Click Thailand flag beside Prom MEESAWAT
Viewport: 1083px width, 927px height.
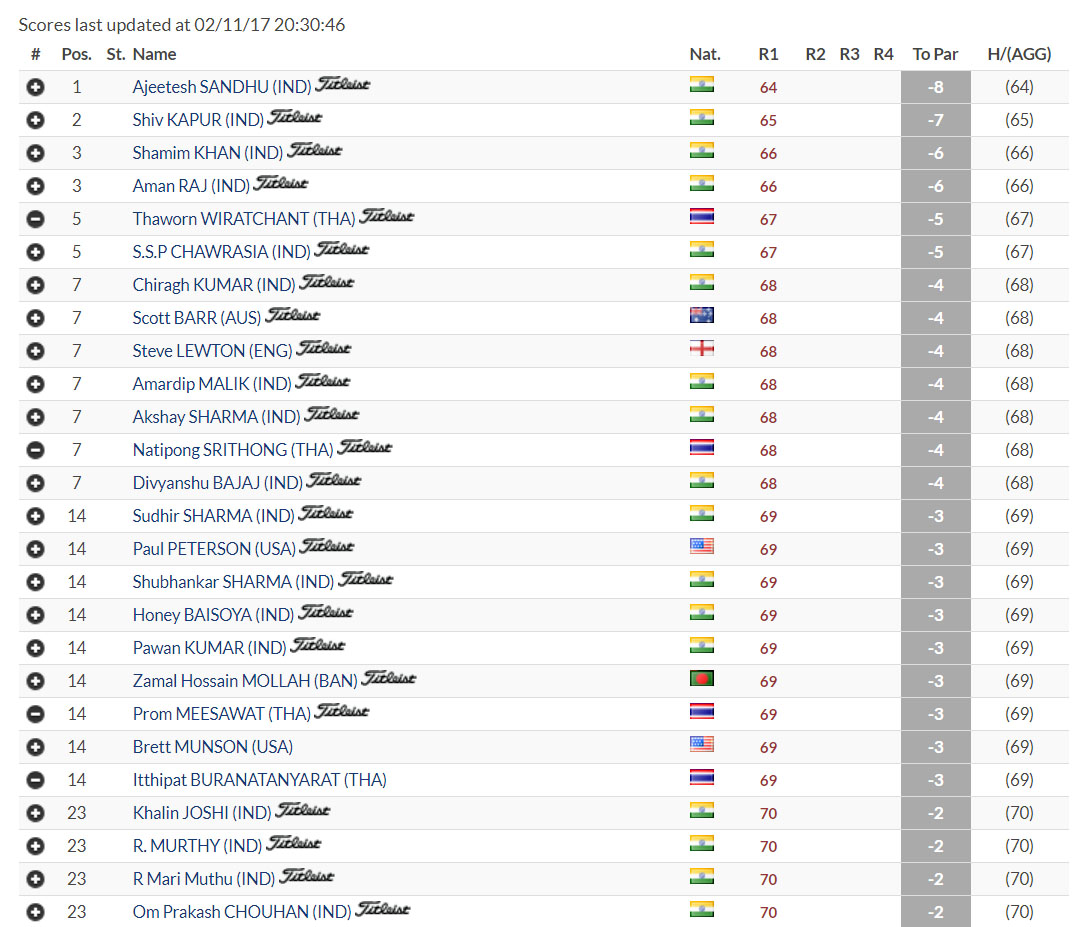(x=702, y=711)
